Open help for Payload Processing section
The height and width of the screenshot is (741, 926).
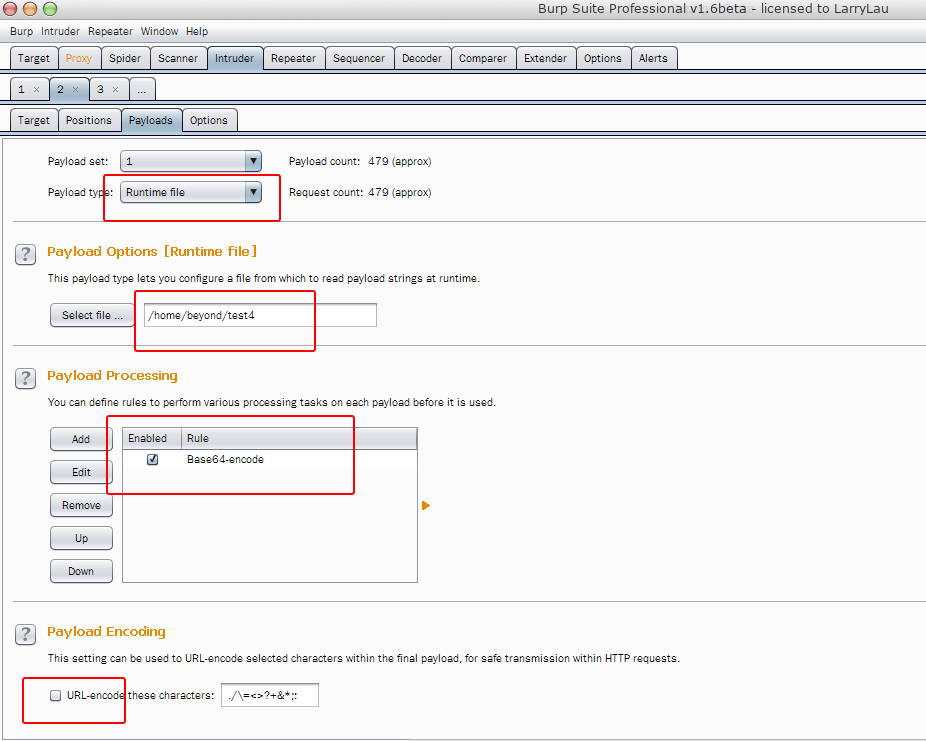pyautogui.click(x=25, y=378)
